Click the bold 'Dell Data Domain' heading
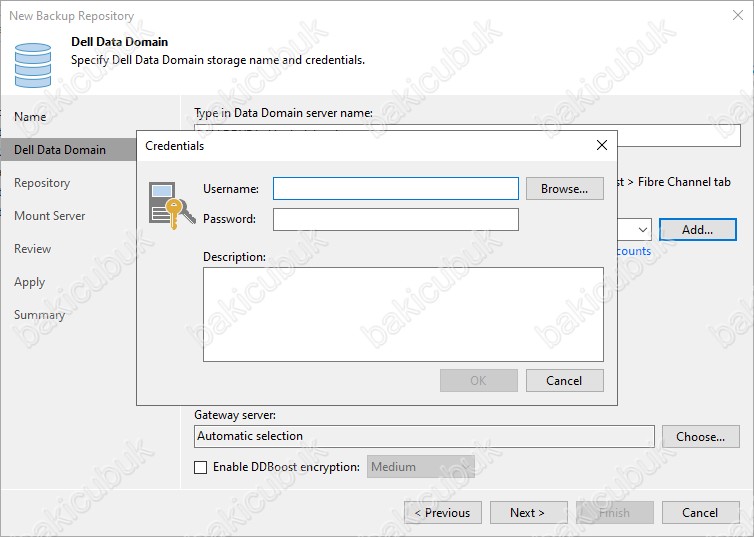Screen dimensions: 754x537 (x=120, y=42)
